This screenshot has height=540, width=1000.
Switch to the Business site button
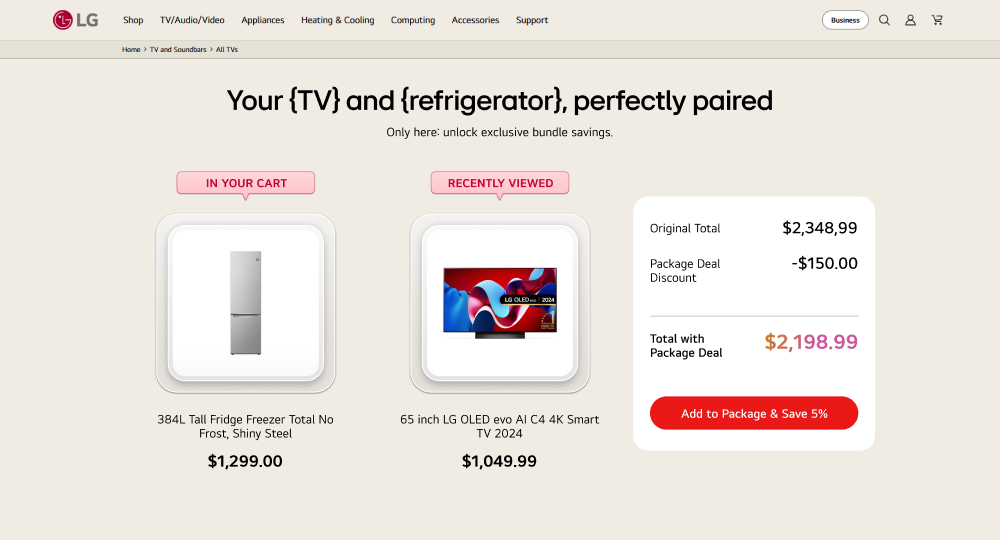[845, 20]
